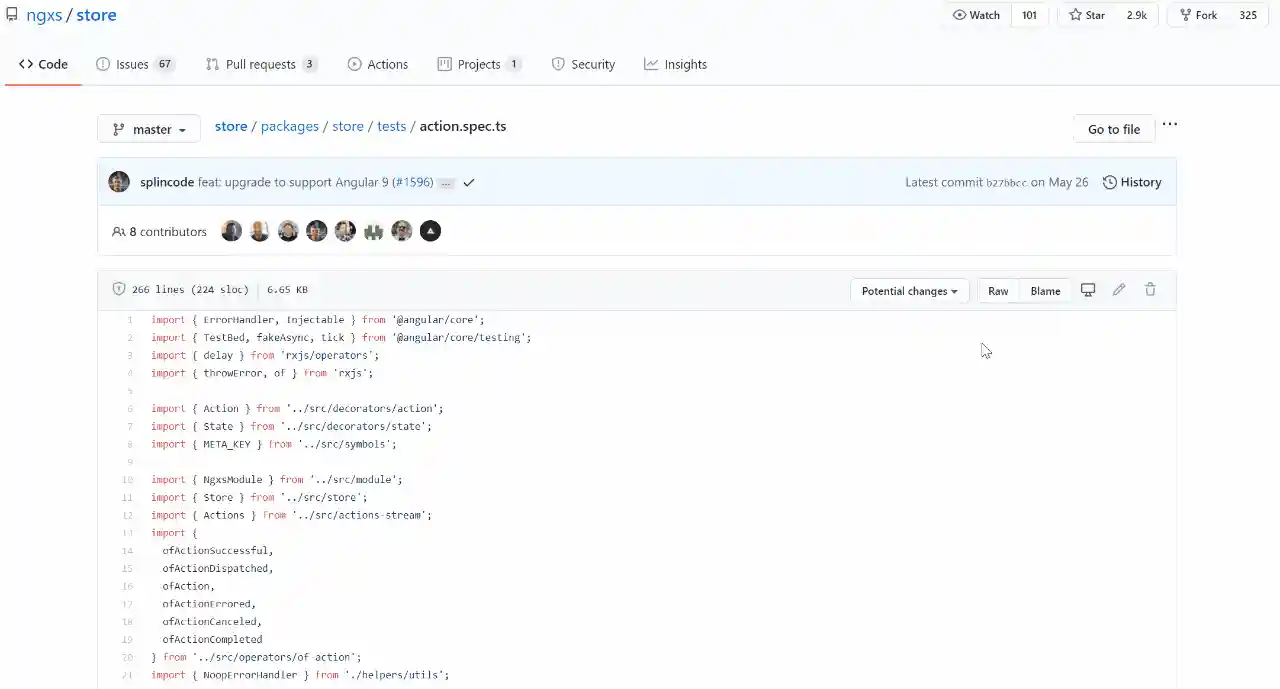Screen dimensions: 1280x689
Task: Open the Blame view
Action: [x=1045, y=291]
